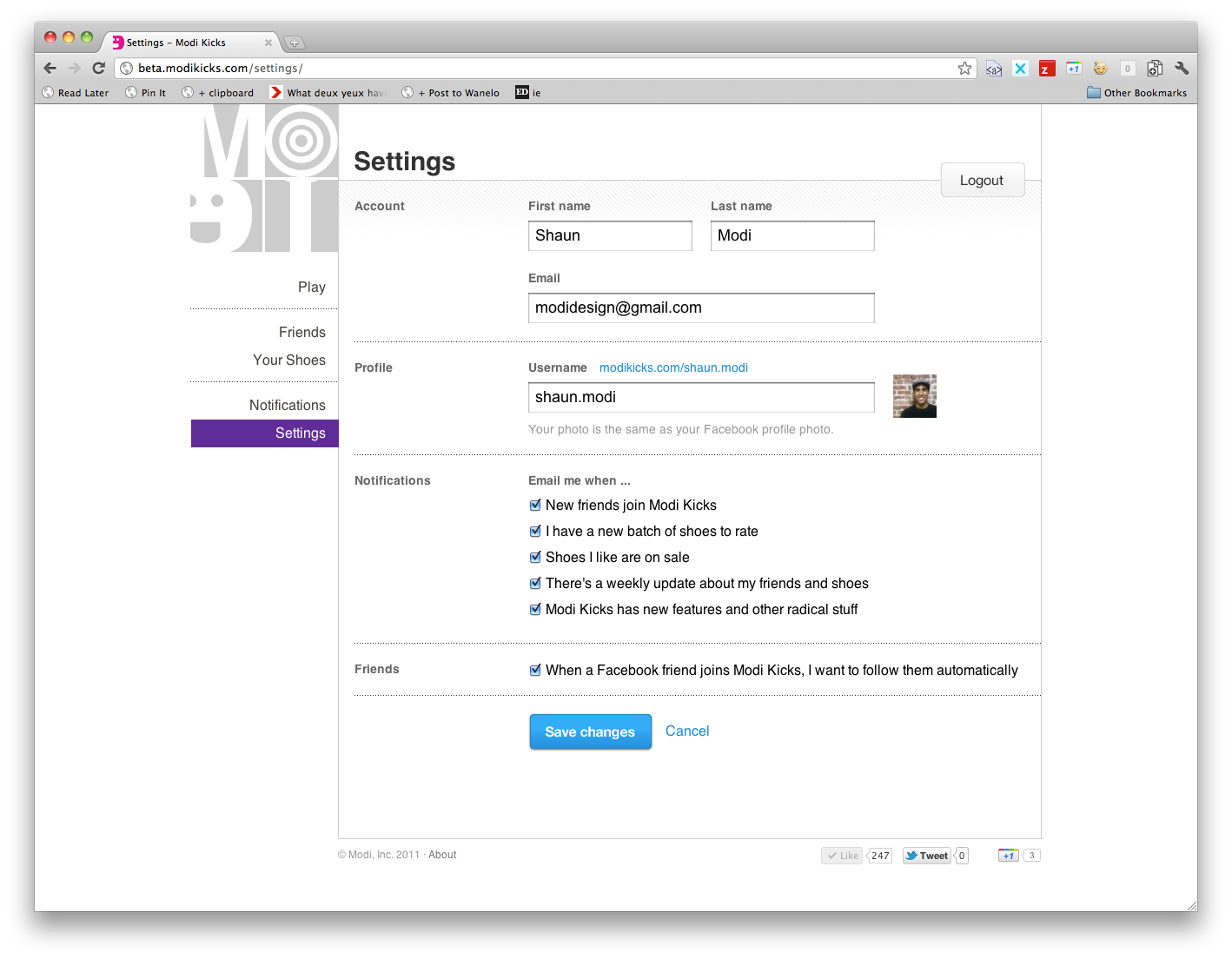Uncheck Modi Kicks new features checkbox
This screenshot has height=959, width=1232.
535,609
